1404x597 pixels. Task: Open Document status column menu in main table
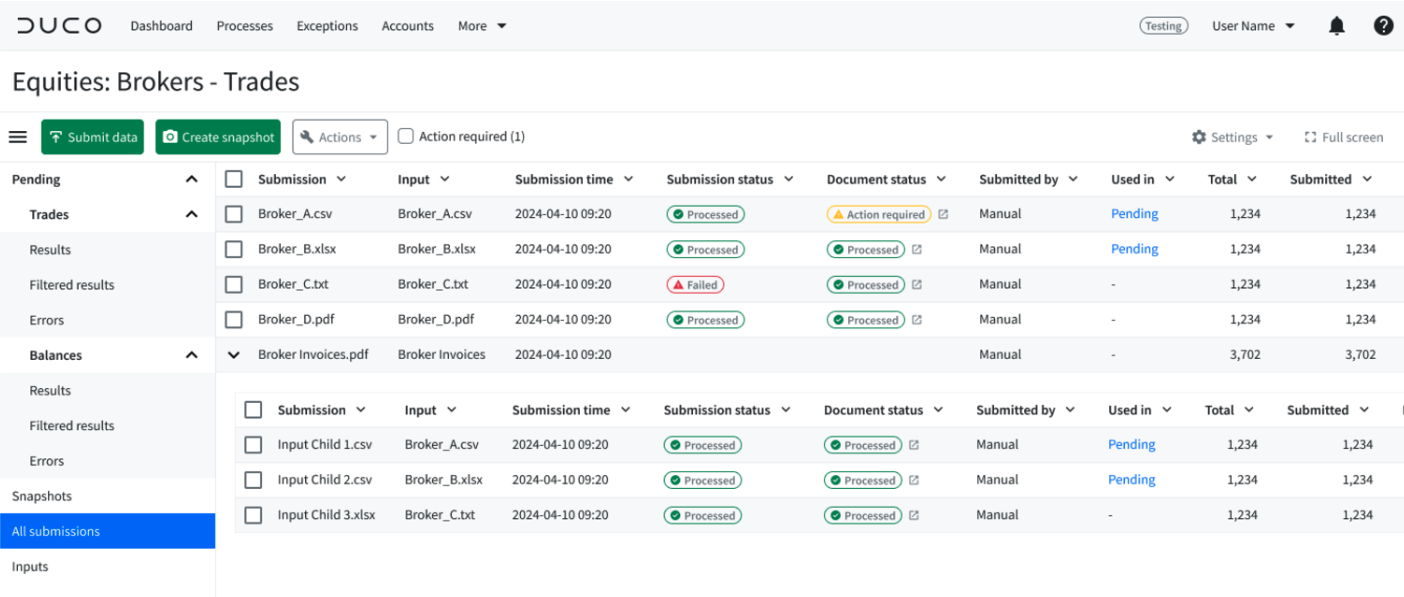(941, 179)
